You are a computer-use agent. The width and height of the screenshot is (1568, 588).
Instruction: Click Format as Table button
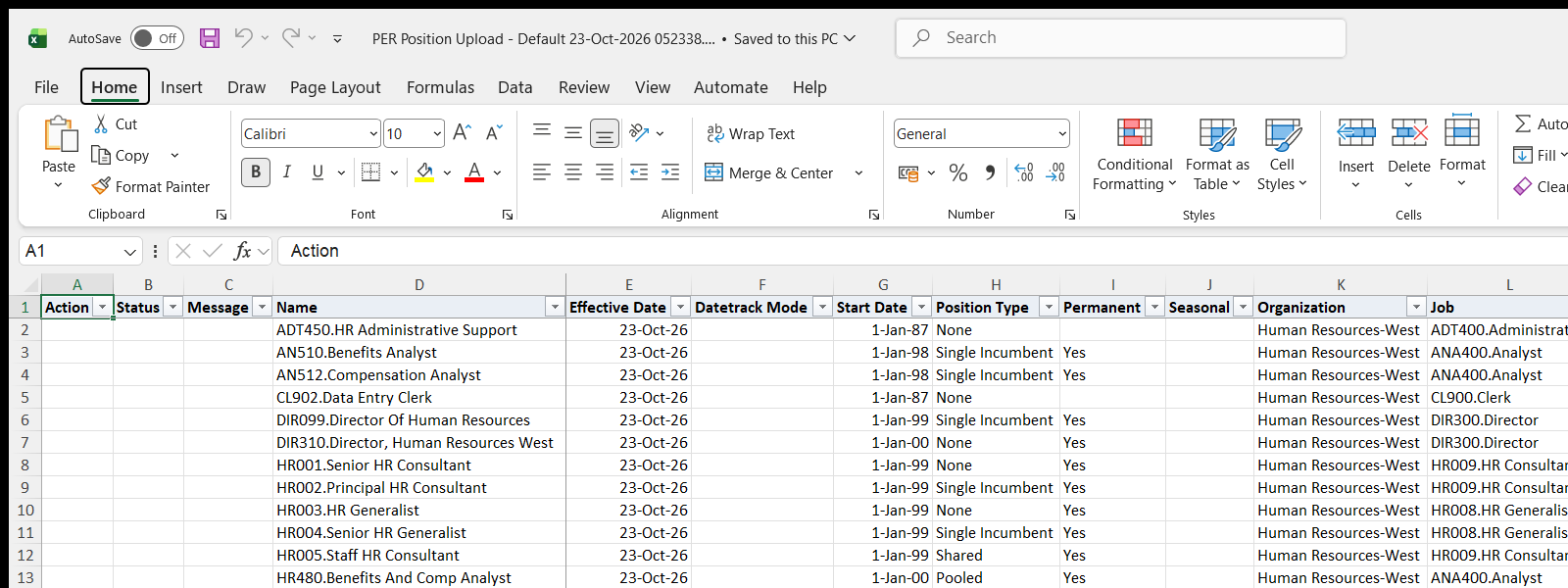click(x=1217, y=155)
